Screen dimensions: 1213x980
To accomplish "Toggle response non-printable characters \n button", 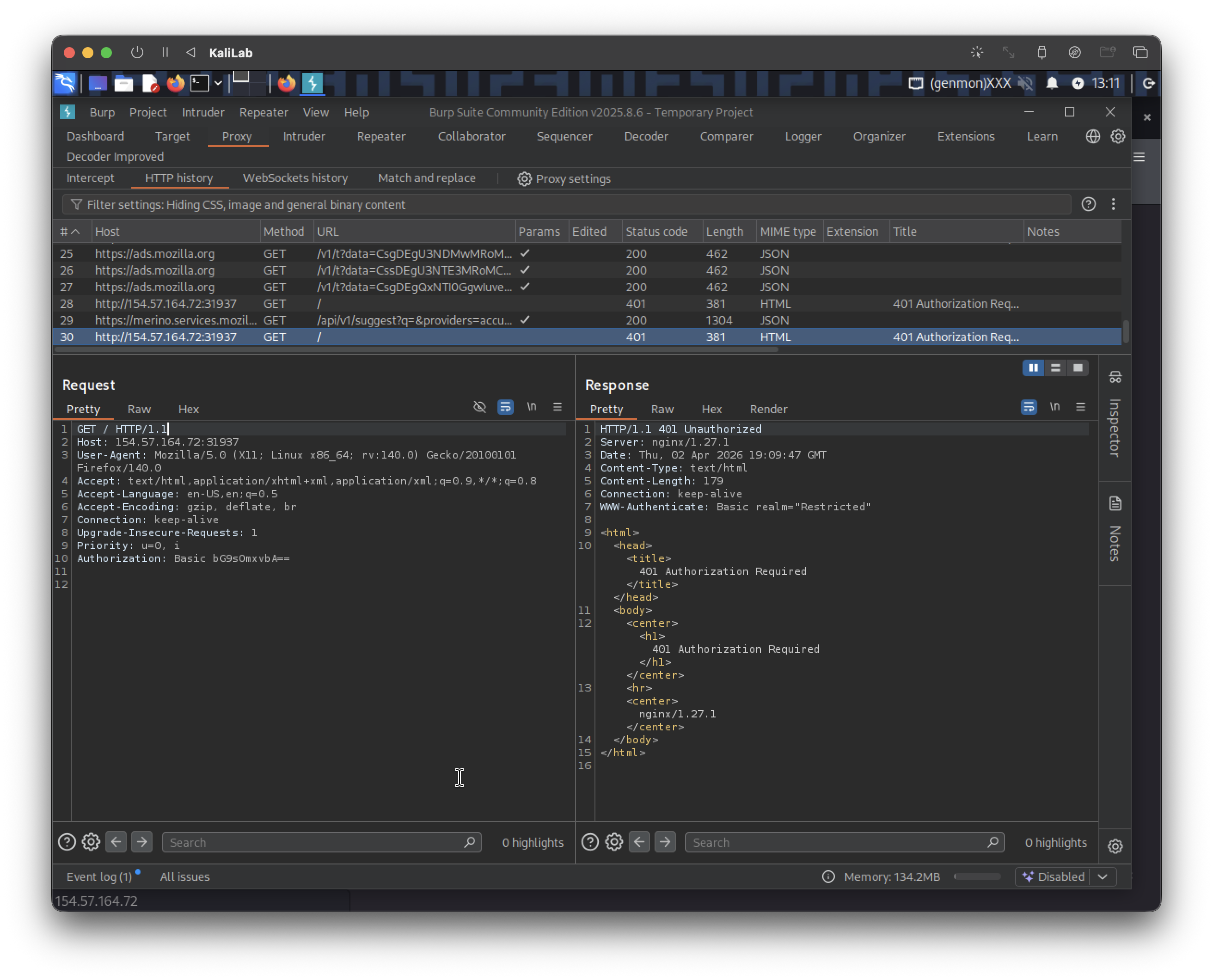I will tap(1054, 407).
